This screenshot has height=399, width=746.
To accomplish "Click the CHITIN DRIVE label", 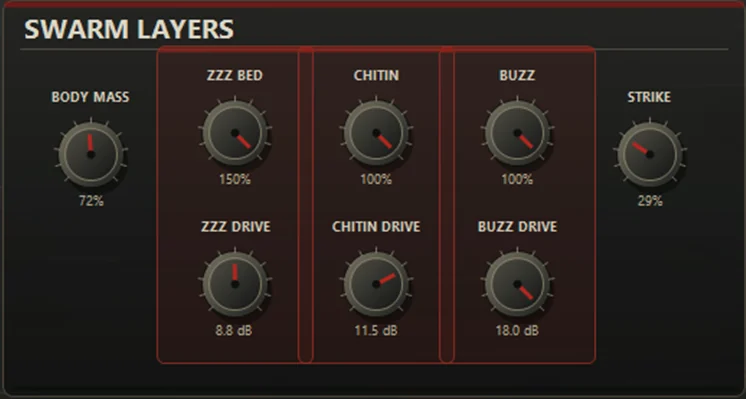I will pyautogui.click(x=376, y=227).
